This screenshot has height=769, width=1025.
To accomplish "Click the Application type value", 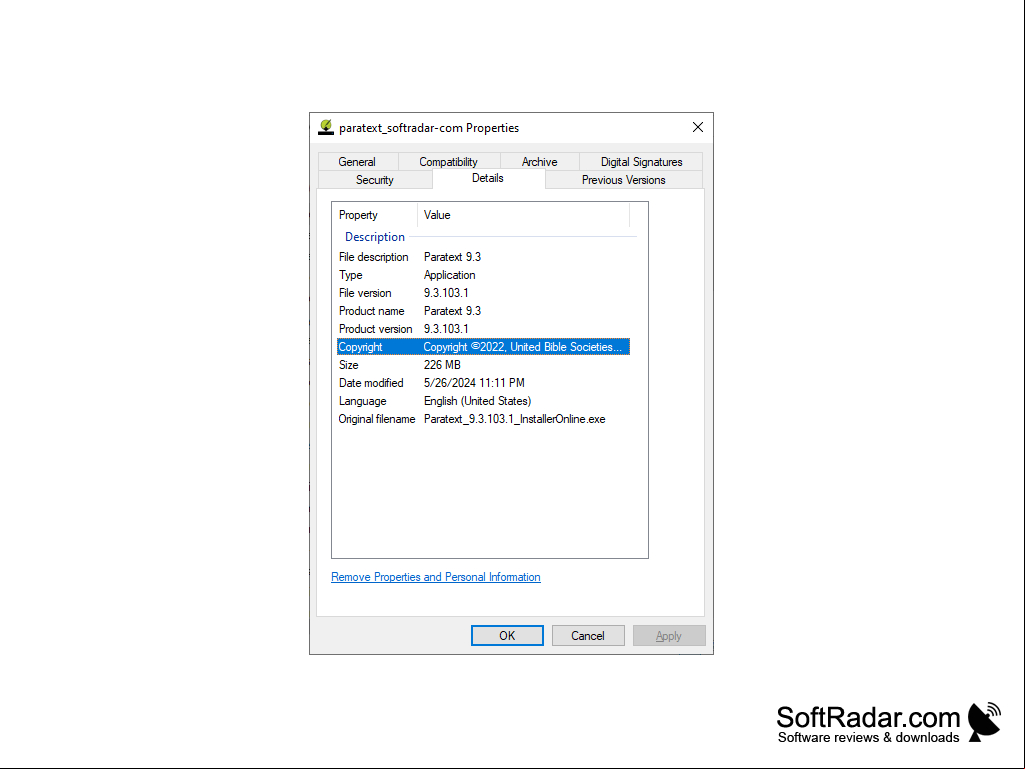I will 449,275.
